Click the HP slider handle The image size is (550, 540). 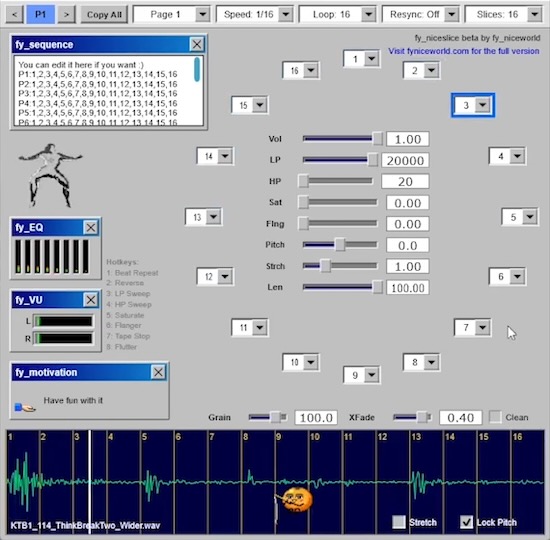point(303,181)
